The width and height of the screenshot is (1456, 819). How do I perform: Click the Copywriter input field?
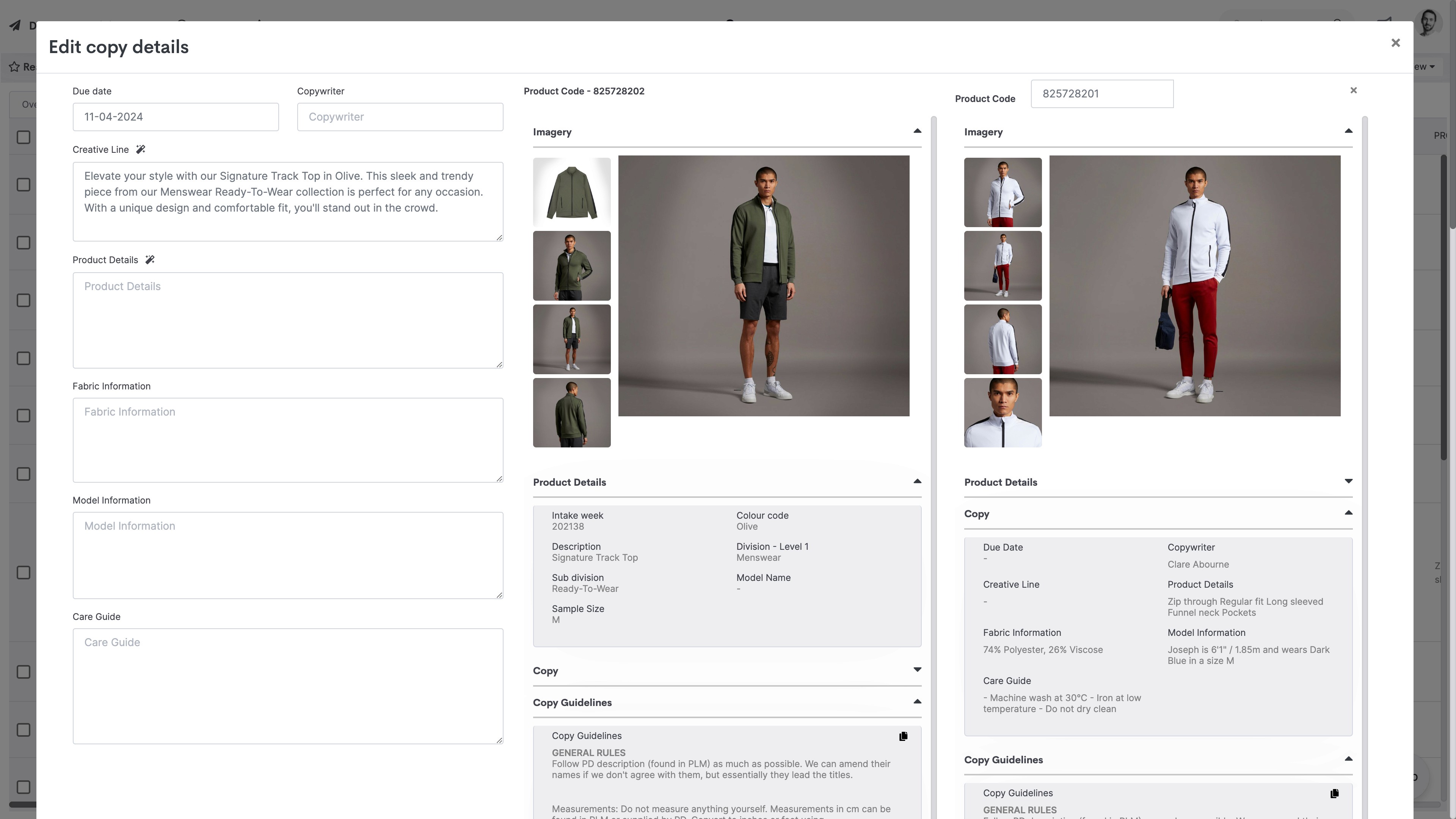pos(400,117)
